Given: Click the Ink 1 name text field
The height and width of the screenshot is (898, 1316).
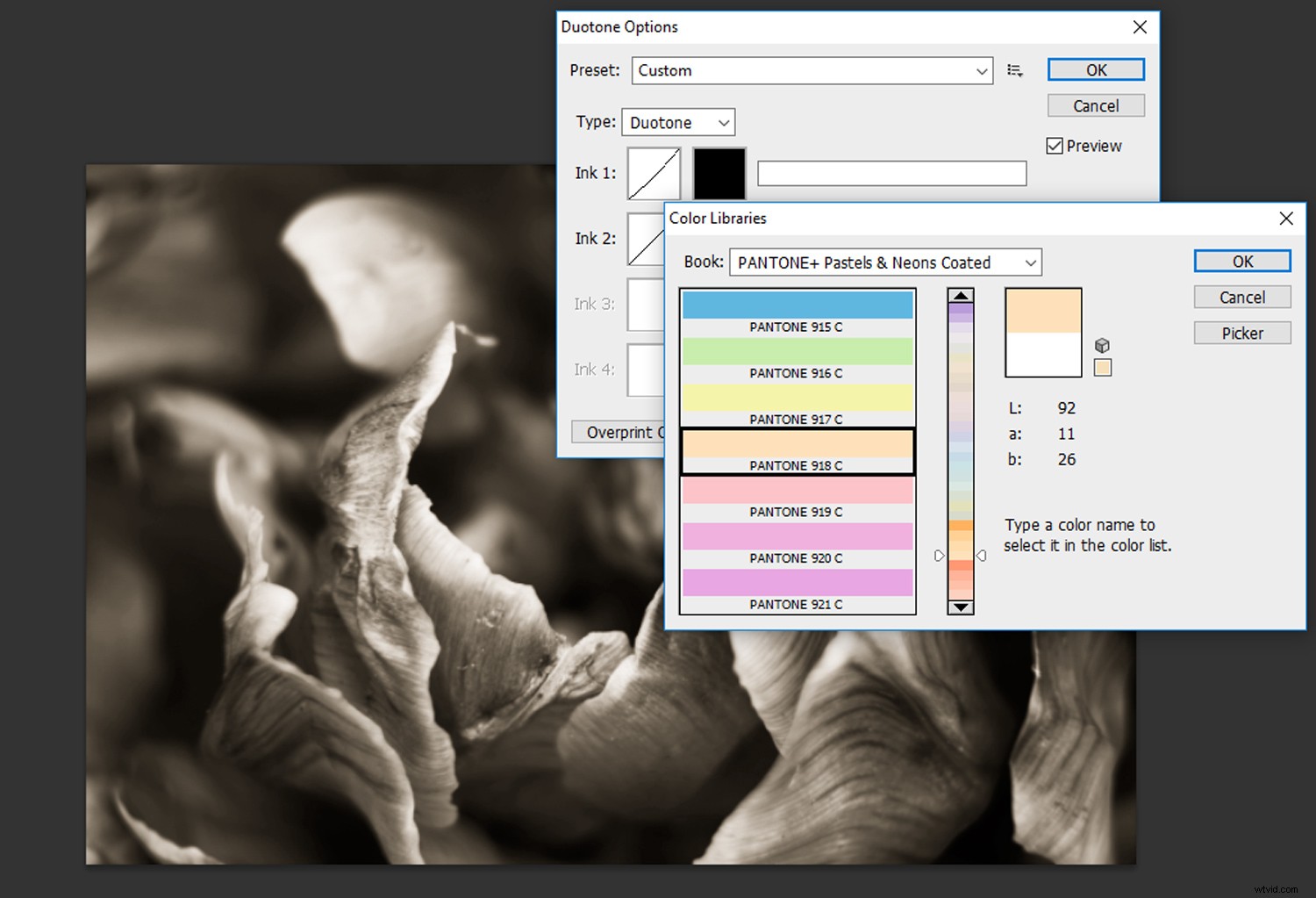Looking at the screenshot, I should 891,173.
